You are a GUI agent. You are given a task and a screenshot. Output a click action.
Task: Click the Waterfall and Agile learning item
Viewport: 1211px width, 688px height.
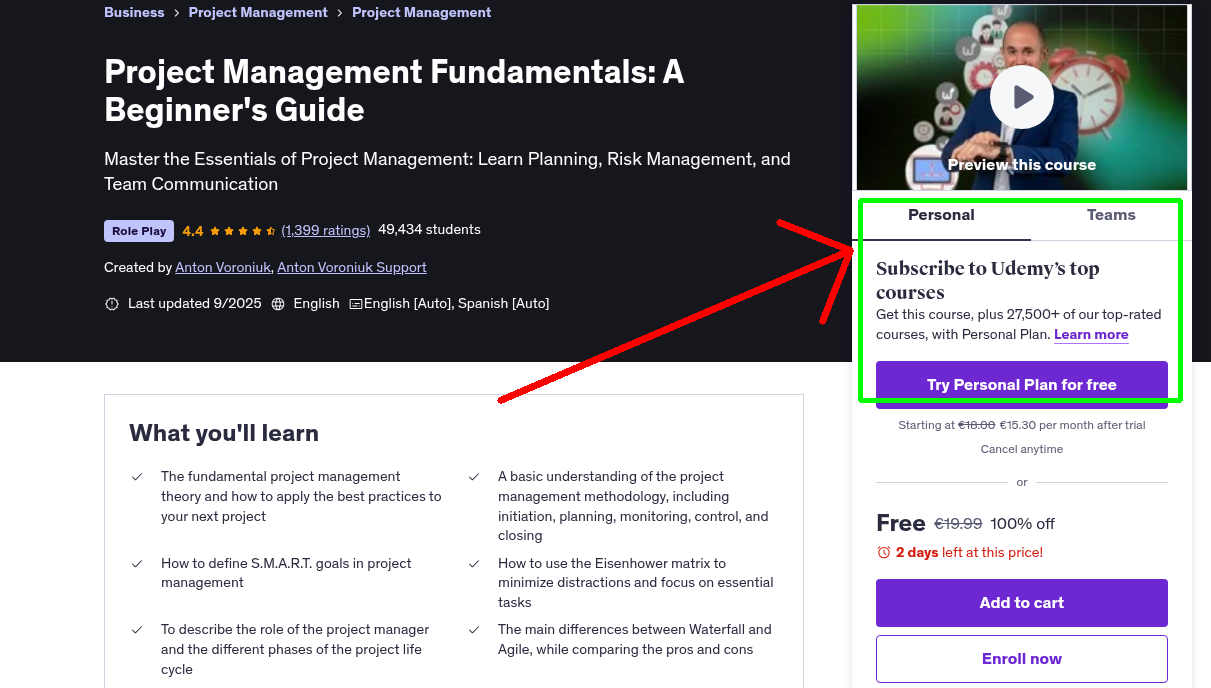(x=635, y=640)
